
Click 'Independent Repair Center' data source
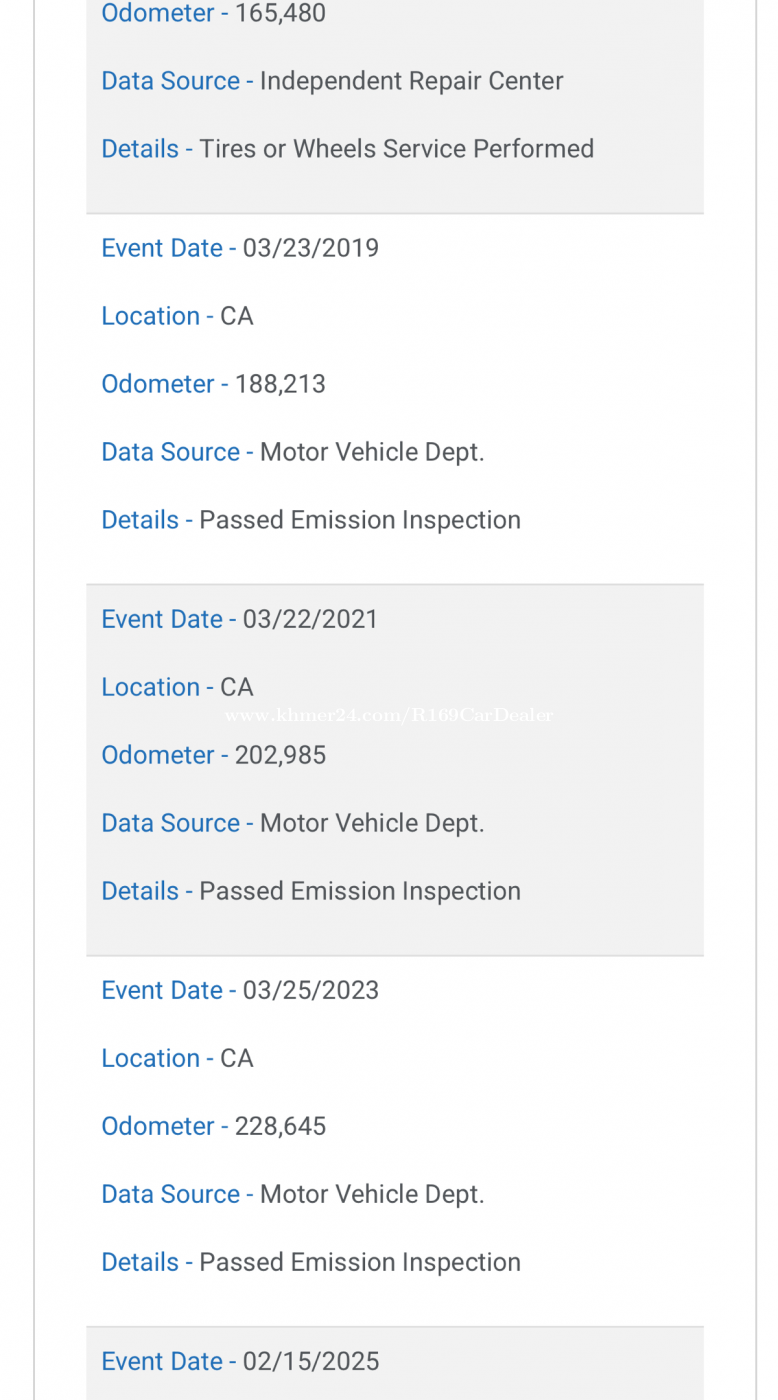tap(411, 81)
